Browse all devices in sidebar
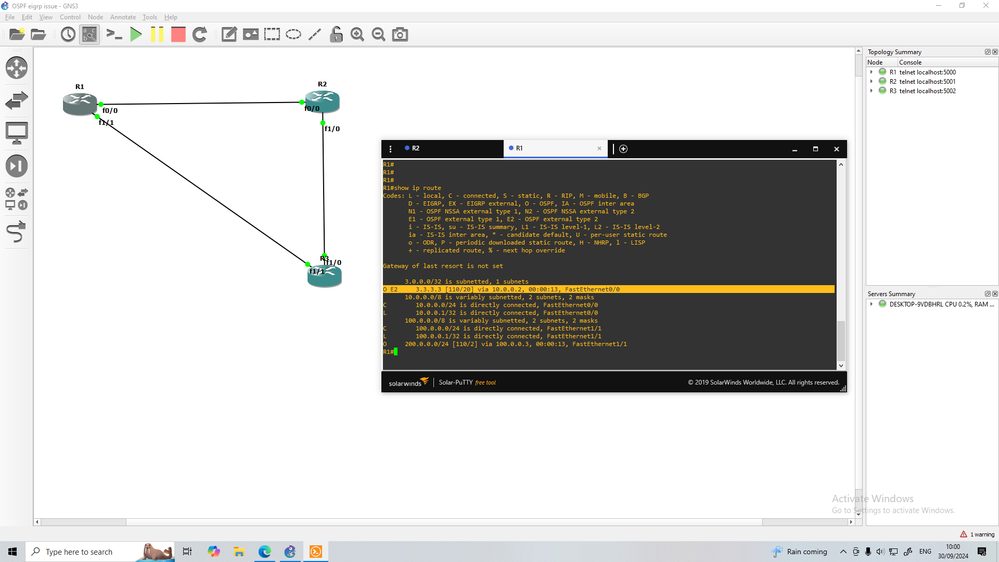Image resolution: width=999 pixels, height=562 pixels. coord(17,199)
